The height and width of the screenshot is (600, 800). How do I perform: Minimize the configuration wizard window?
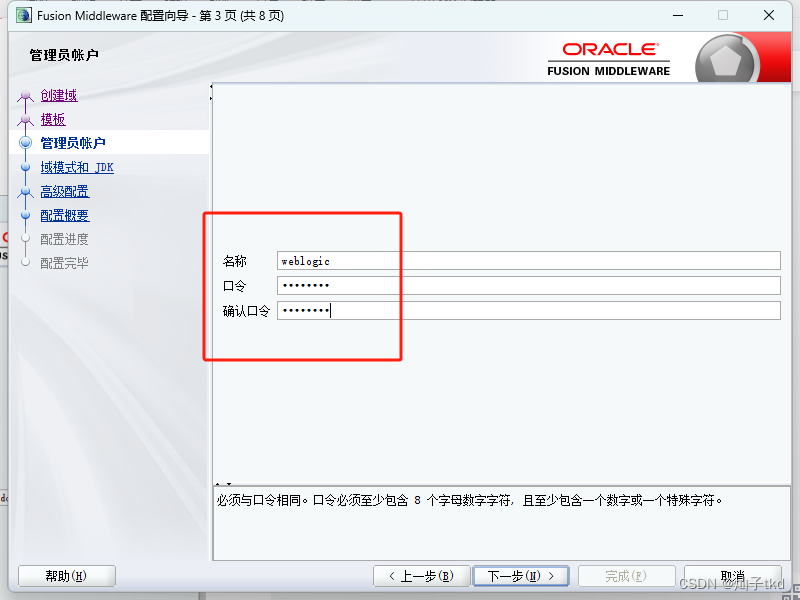pyautogui.click(x=678, y=15)
